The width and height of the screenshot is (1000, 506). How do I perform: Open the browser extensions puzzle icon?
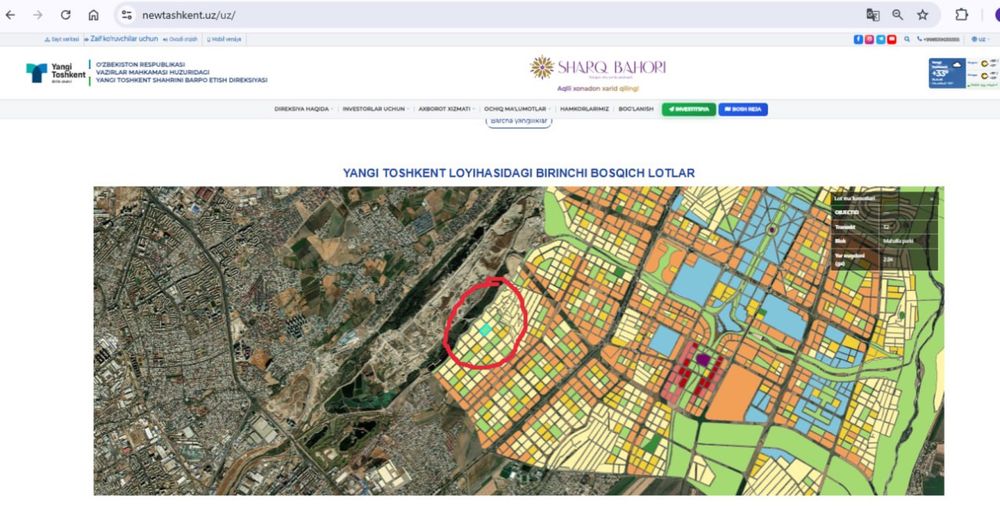click(x=961, y=15)
